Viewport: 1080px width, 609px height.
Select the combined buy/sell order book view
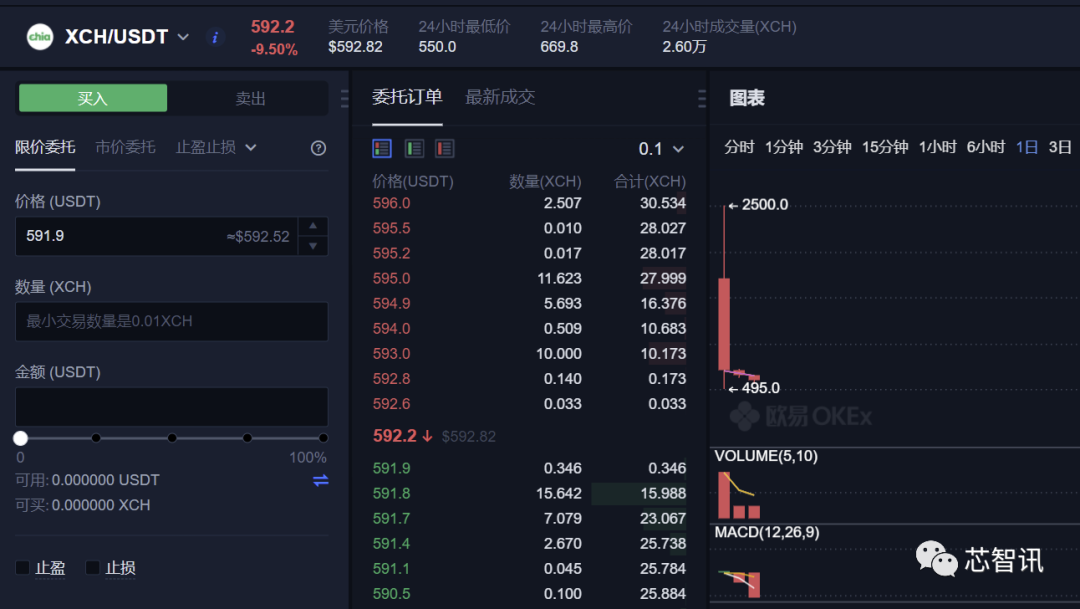click(381, 147)
